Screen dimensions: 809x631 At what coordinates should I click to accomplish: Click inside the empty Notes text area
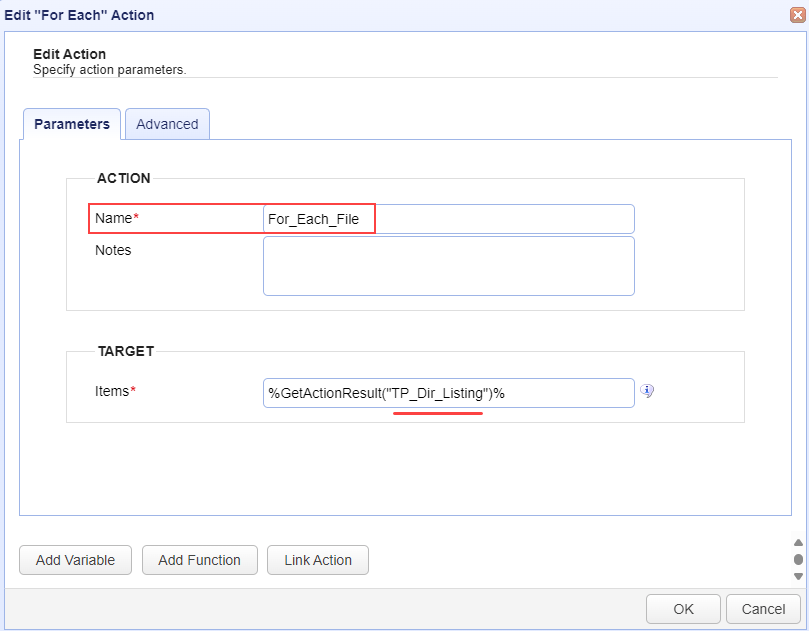pyautogui.click(x=448, y=266)
